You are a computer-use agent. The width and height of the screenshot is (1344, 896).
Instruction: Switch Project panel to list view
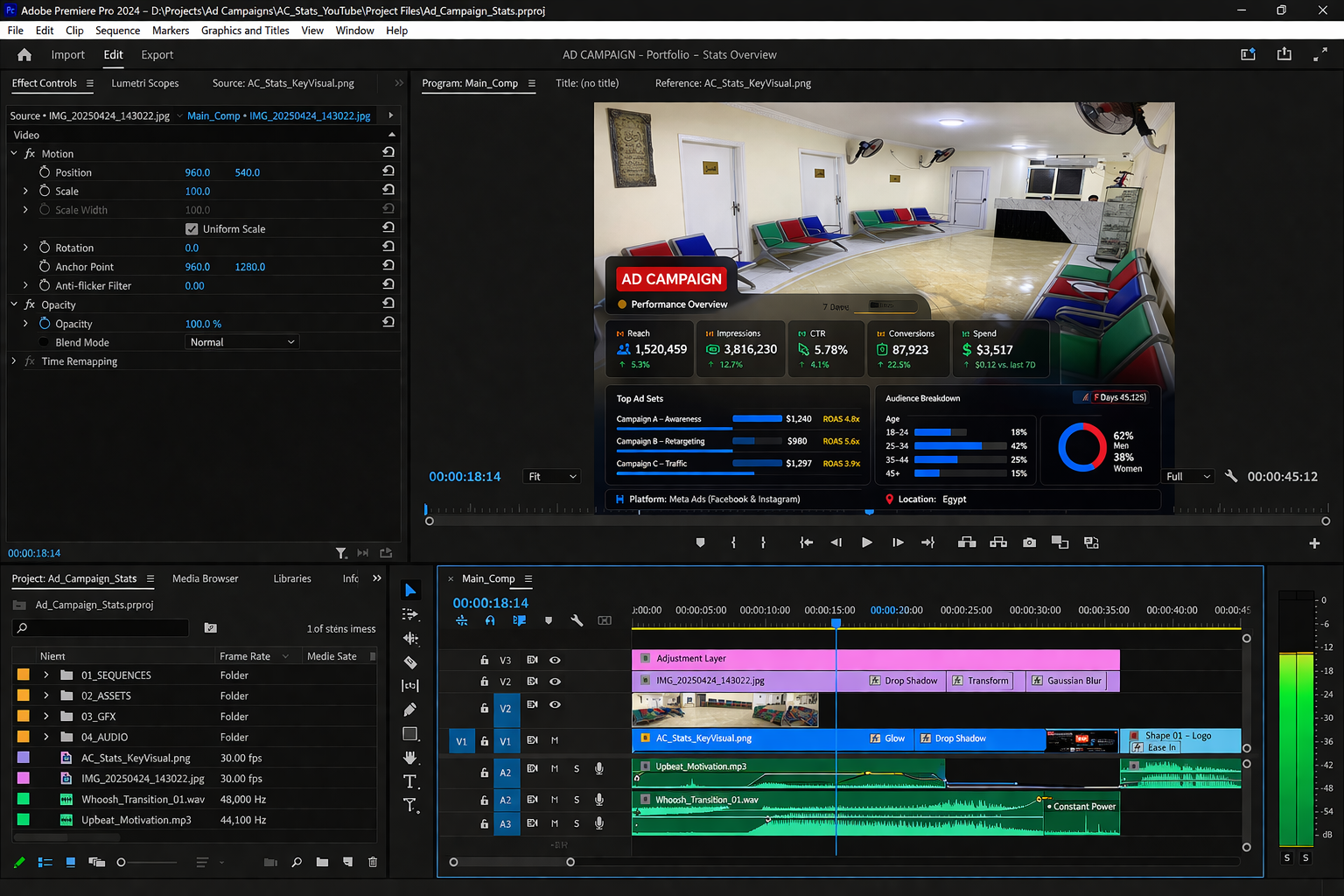45,862
